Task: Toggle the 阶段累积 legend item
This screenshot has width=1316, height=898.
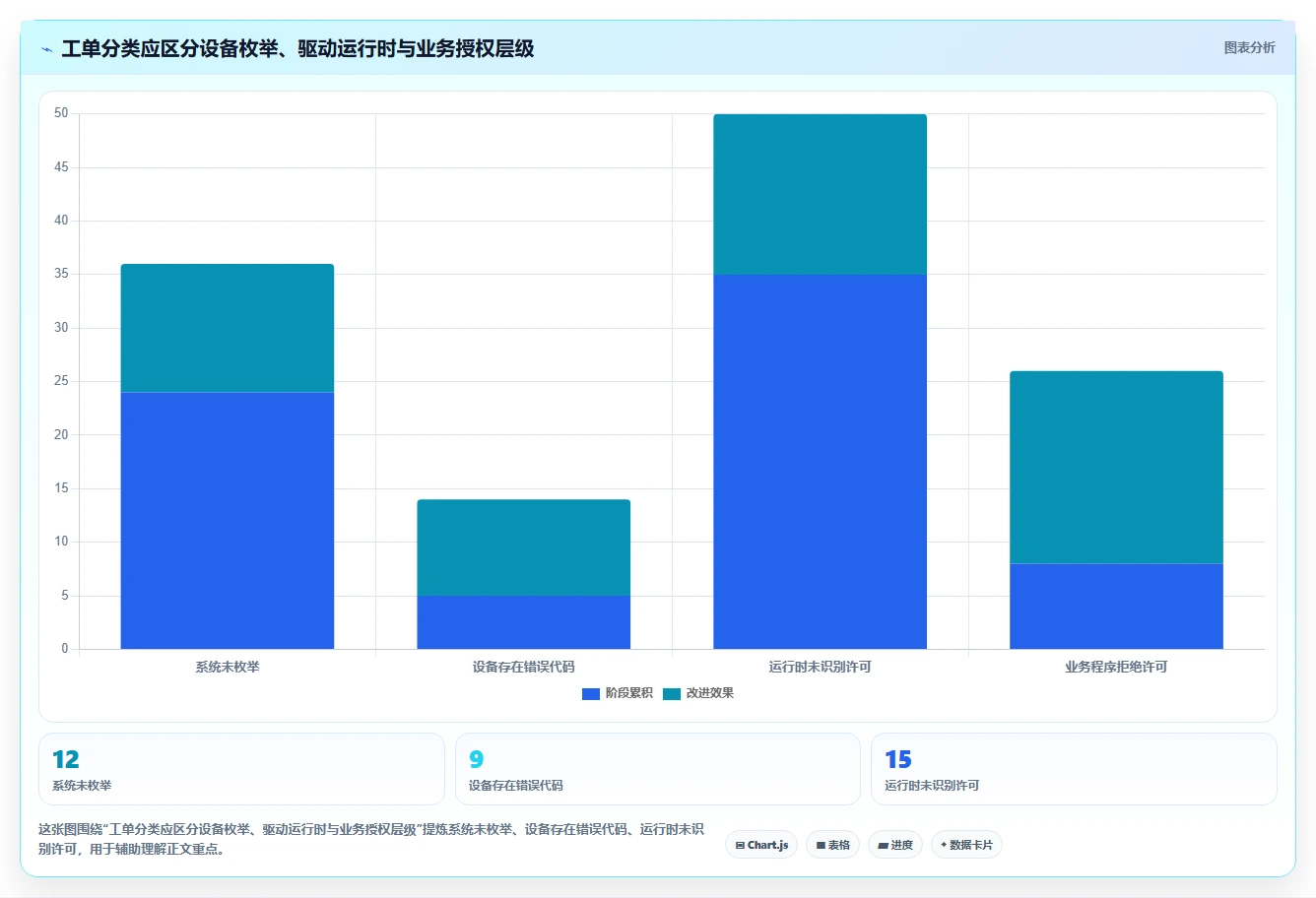Action: click(618, 693)
